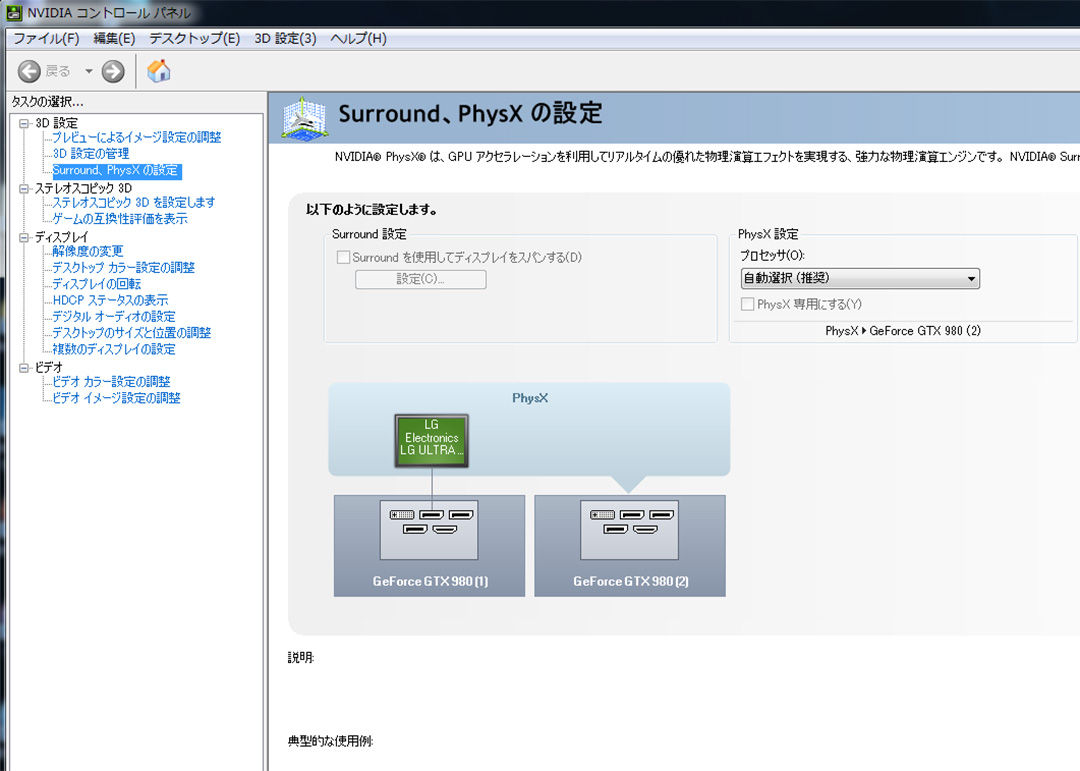Click the NVIDIA Control Panel title bar icon
This screenshot has height=771, width=1080.
pos(13,12)
